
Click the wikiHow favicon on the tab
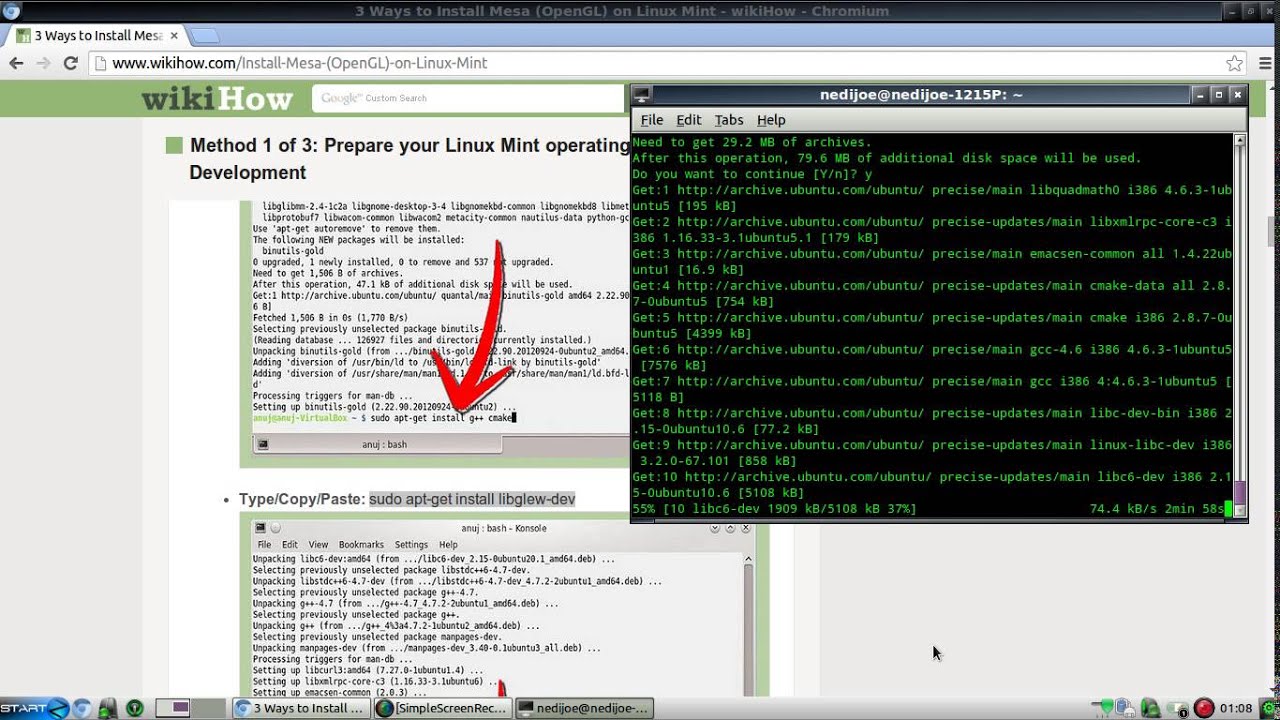coord(23,35)
